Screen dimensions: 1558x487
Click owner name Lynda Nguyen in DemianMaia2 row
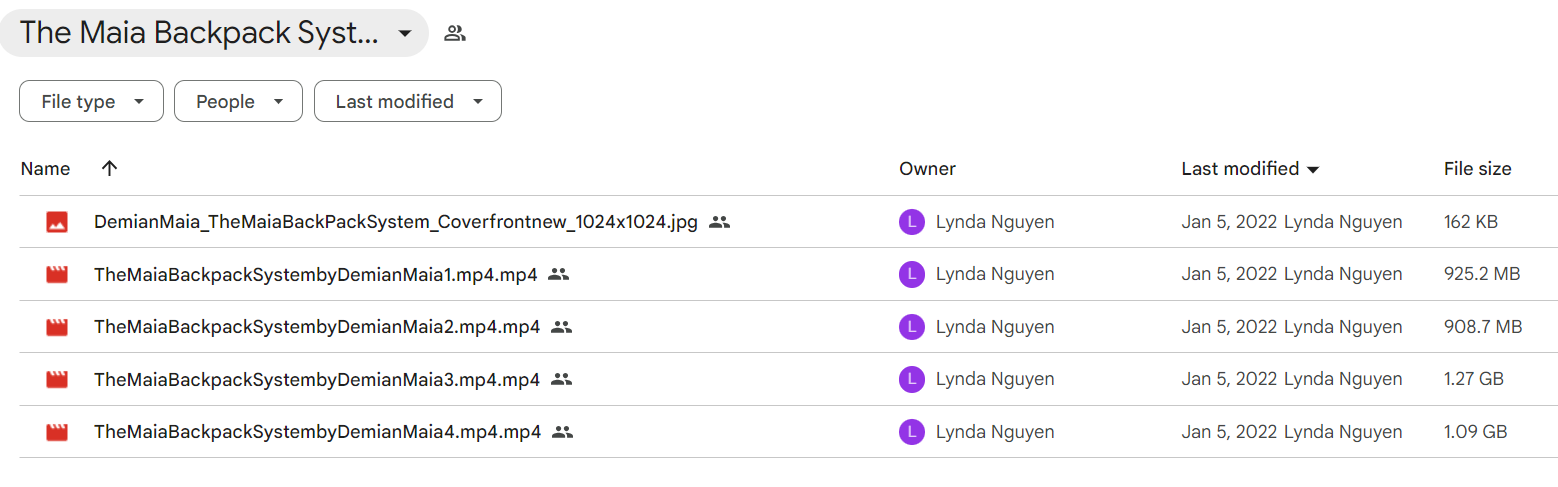pyautogui.click(x=995, y=327)
